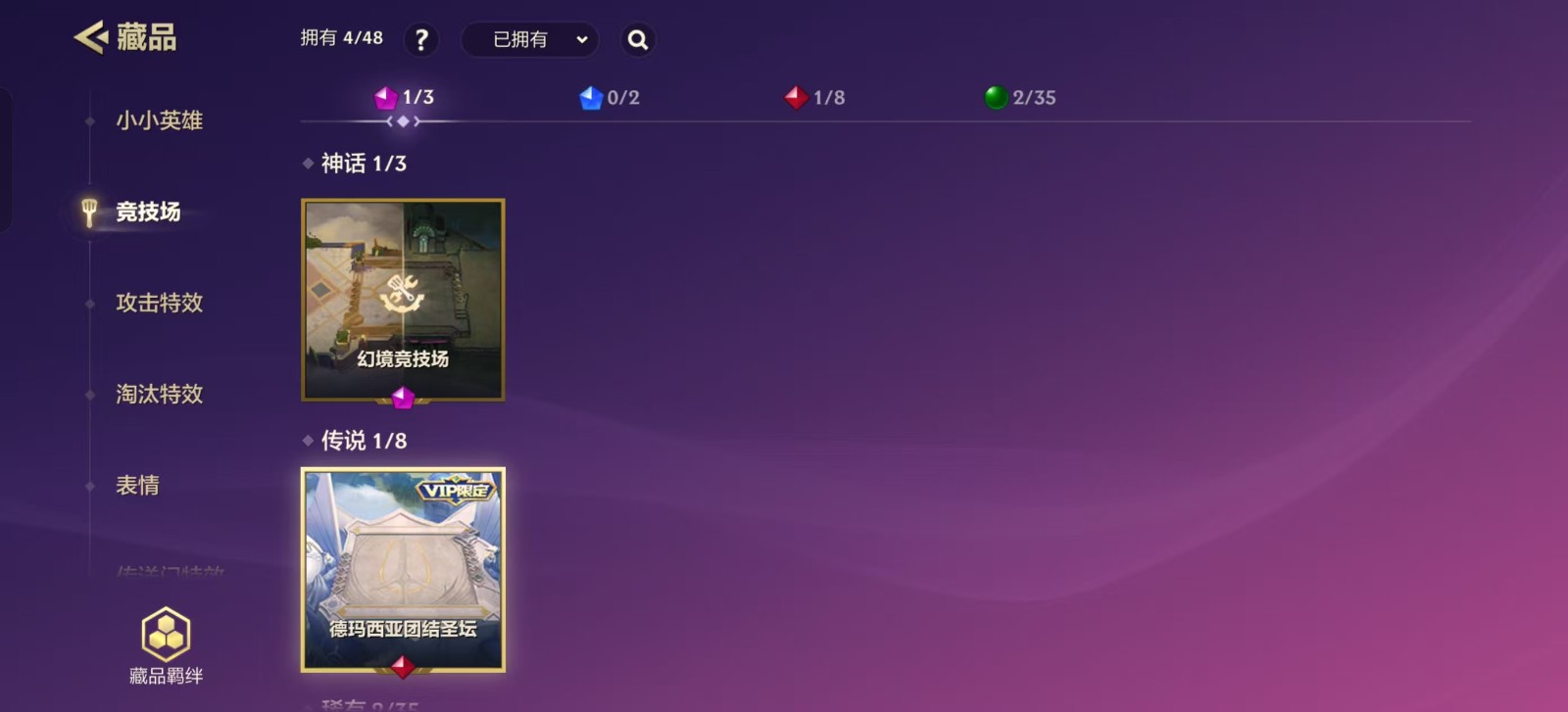Image resolution: width=1568 pixels, height=712 pixels.
Task: Open the help question mark icon
Action: point(421,40)
